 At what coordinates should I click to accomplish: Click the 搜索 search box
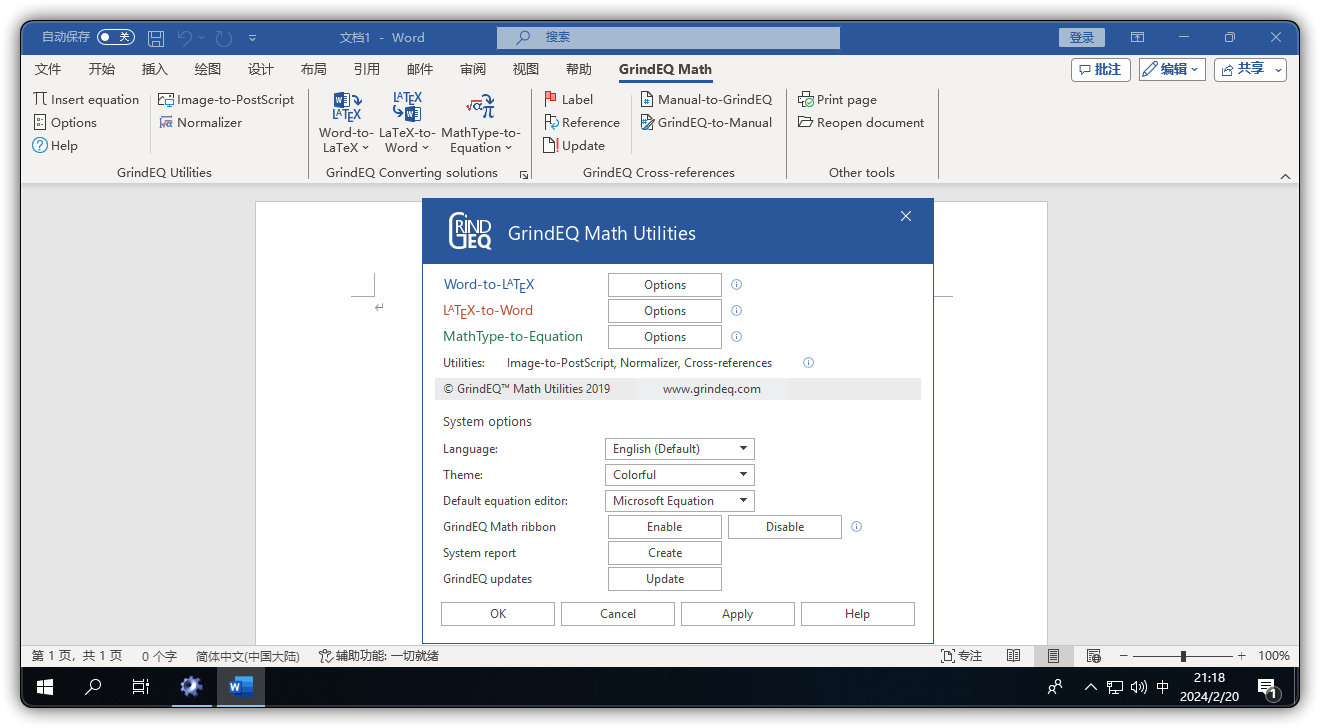667,37
